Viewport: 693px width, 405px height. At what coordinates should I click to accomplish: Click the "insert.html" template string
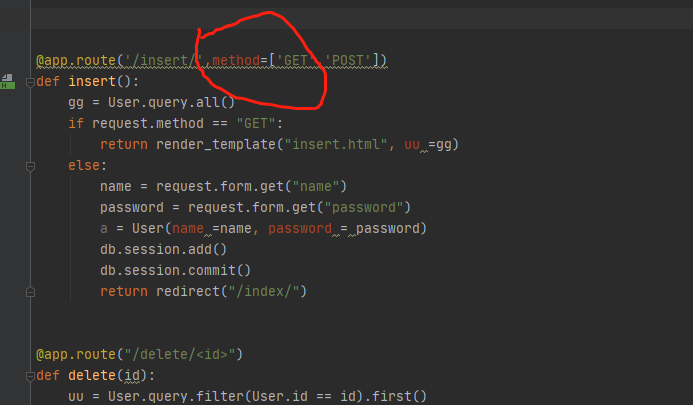click(x=336, y=145)
